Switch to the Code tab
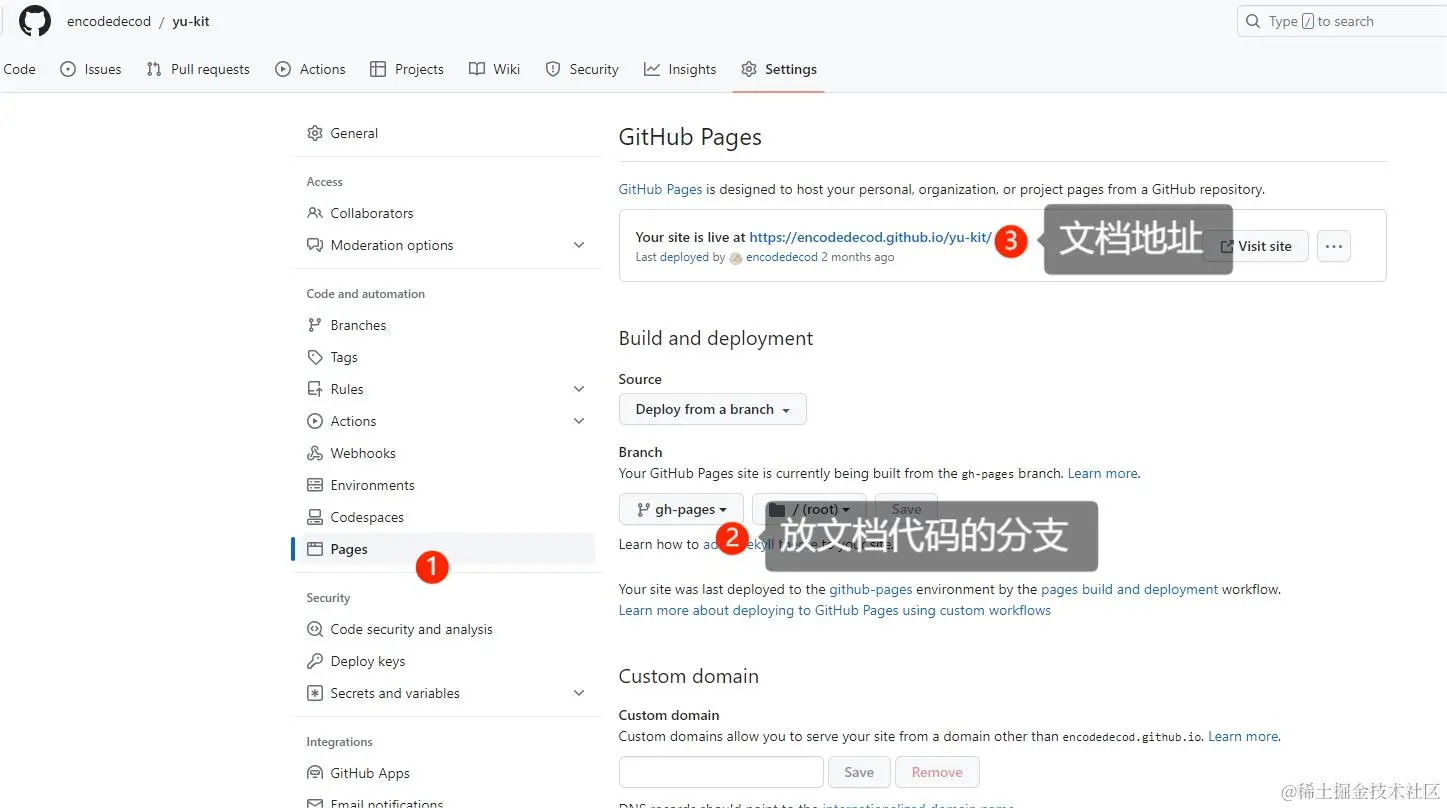Viewport: 1447px width, 808px height. coord(19,69)
